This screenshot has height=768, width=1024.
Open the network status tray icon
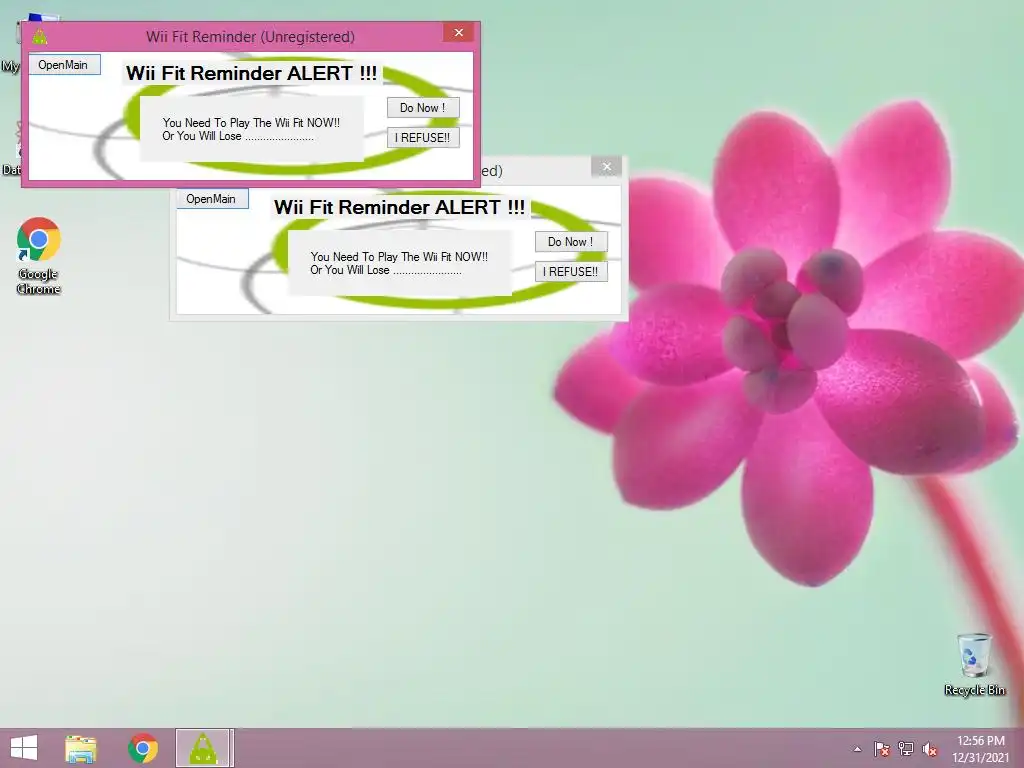(906, 749)
